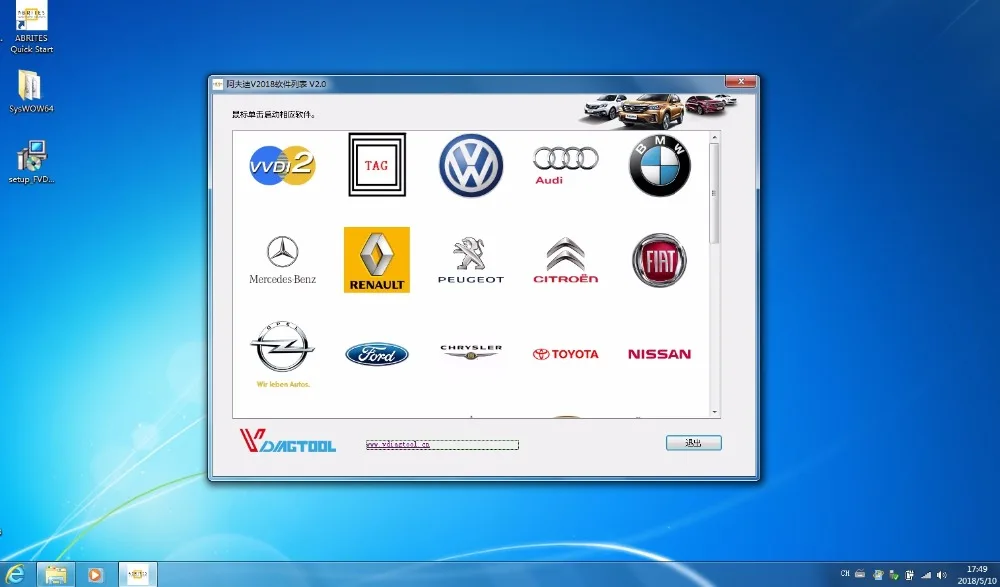The image size is (1000, 587).
Task: Open Internet Explorer from the taskbar
Action: click(14, 575)
